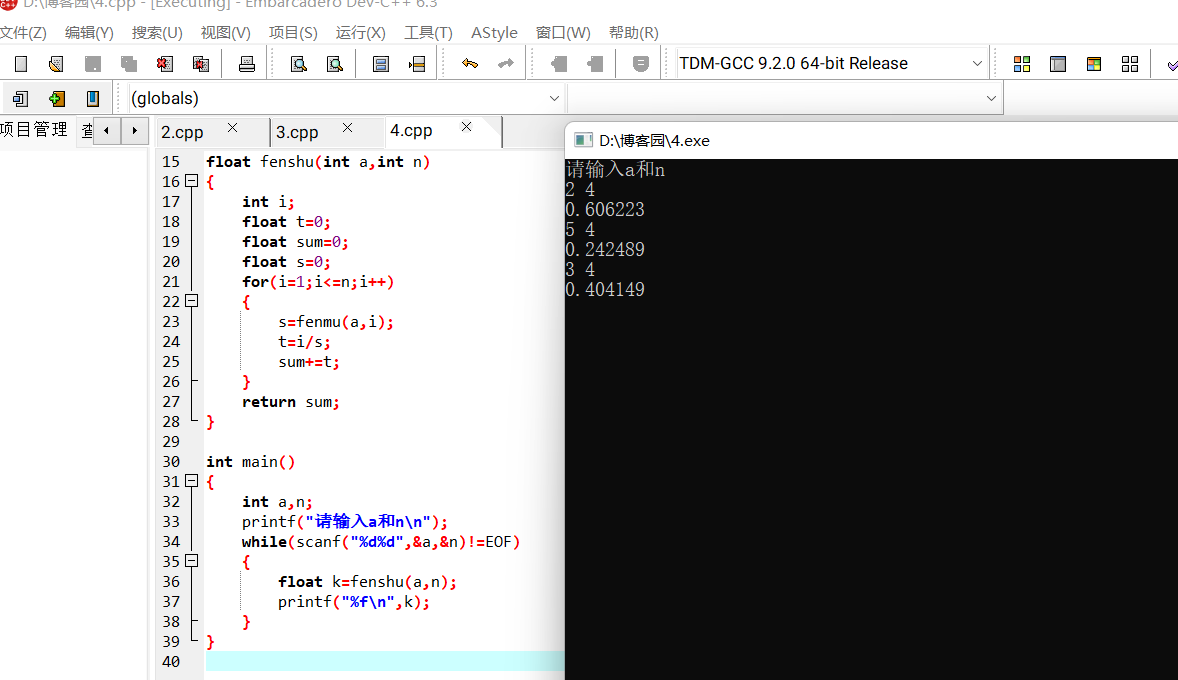Click console output 0.404149
The width and height of the screenshot is (1178, 680).
click(x=605, y=289)
